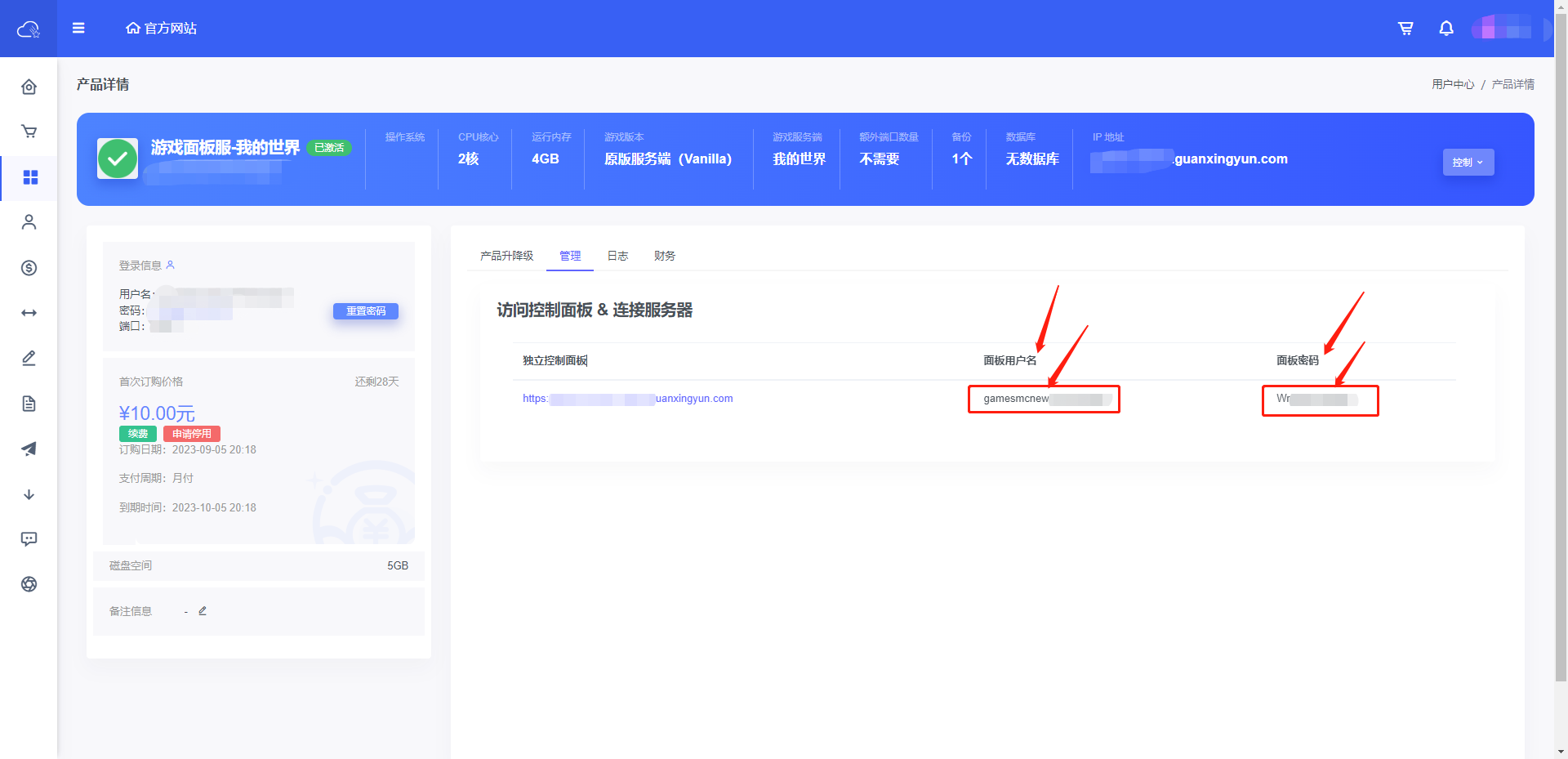The height and width of the screenshot is (759, 1568).
Task: Open the notification bell
Action: click(x=1445, y=29)
